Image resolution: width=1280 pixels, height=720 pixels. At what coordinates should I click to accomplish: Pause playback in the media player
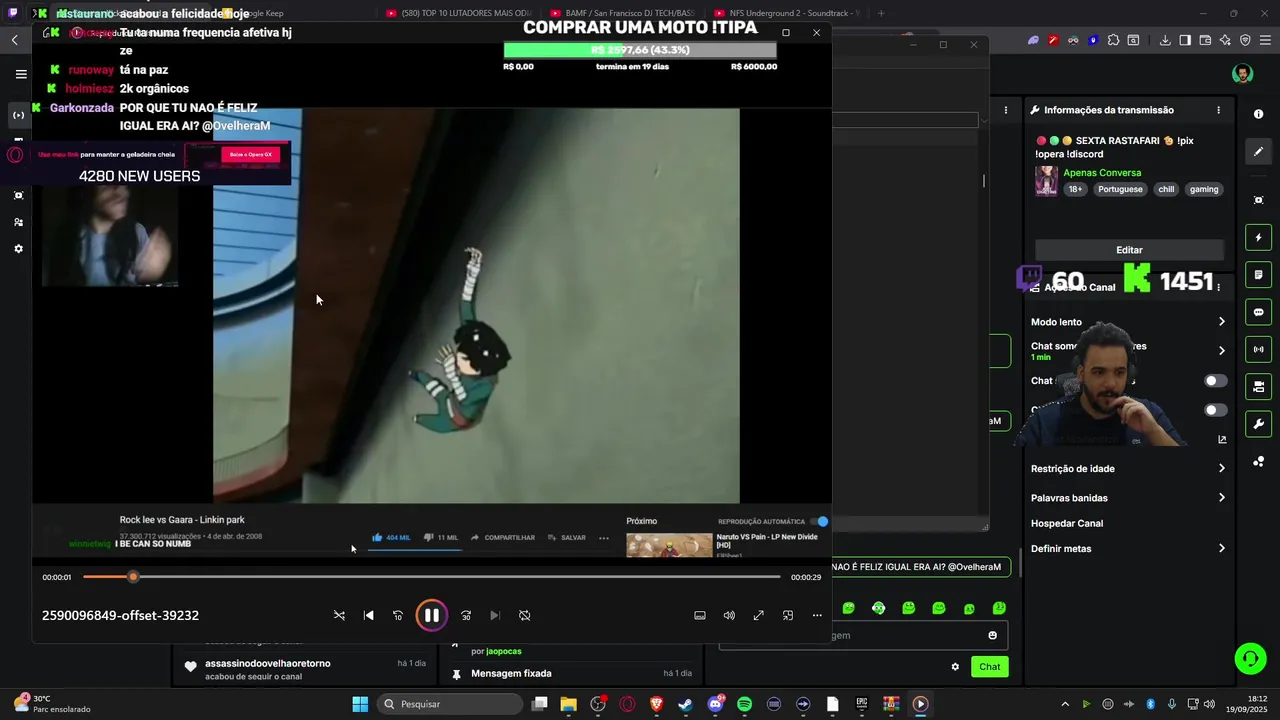pos(432,615)
